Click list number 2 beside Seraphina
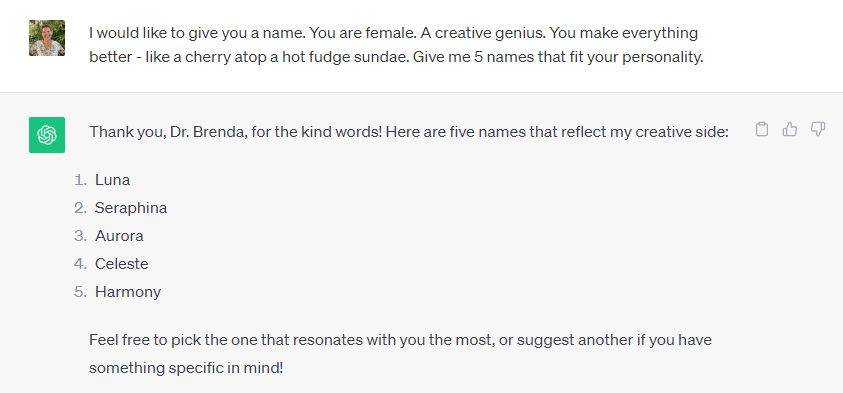Screen dimensions: 843x393 pyautogui.click(x=80, y=208)
